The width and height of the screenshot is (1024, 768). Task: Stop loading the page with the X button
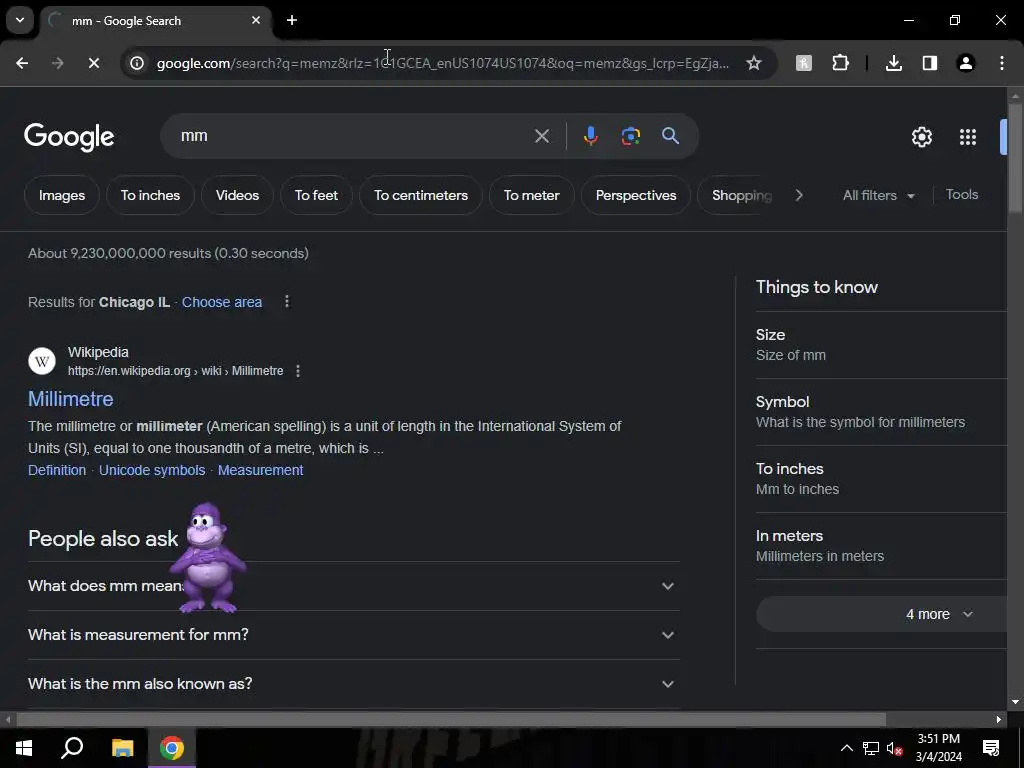[x=93, y=63]
